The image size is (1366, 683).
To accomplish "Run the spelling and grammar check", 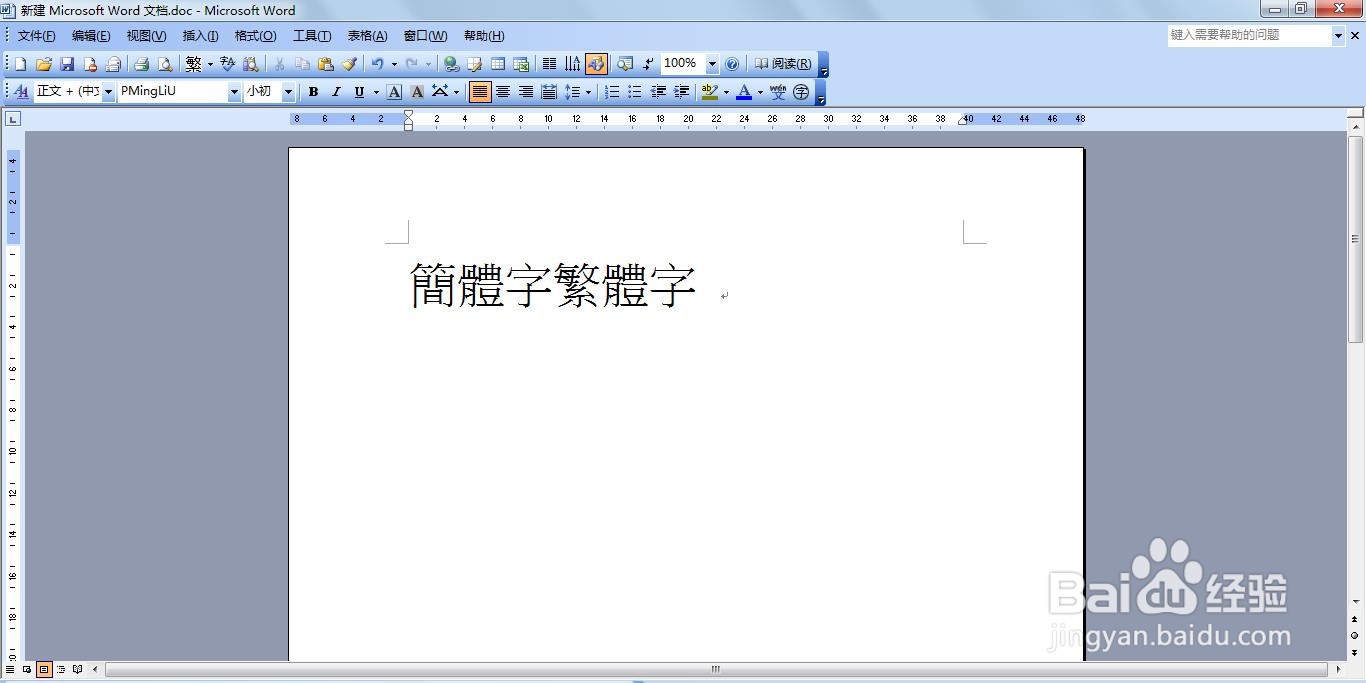I will click(227, 64).
